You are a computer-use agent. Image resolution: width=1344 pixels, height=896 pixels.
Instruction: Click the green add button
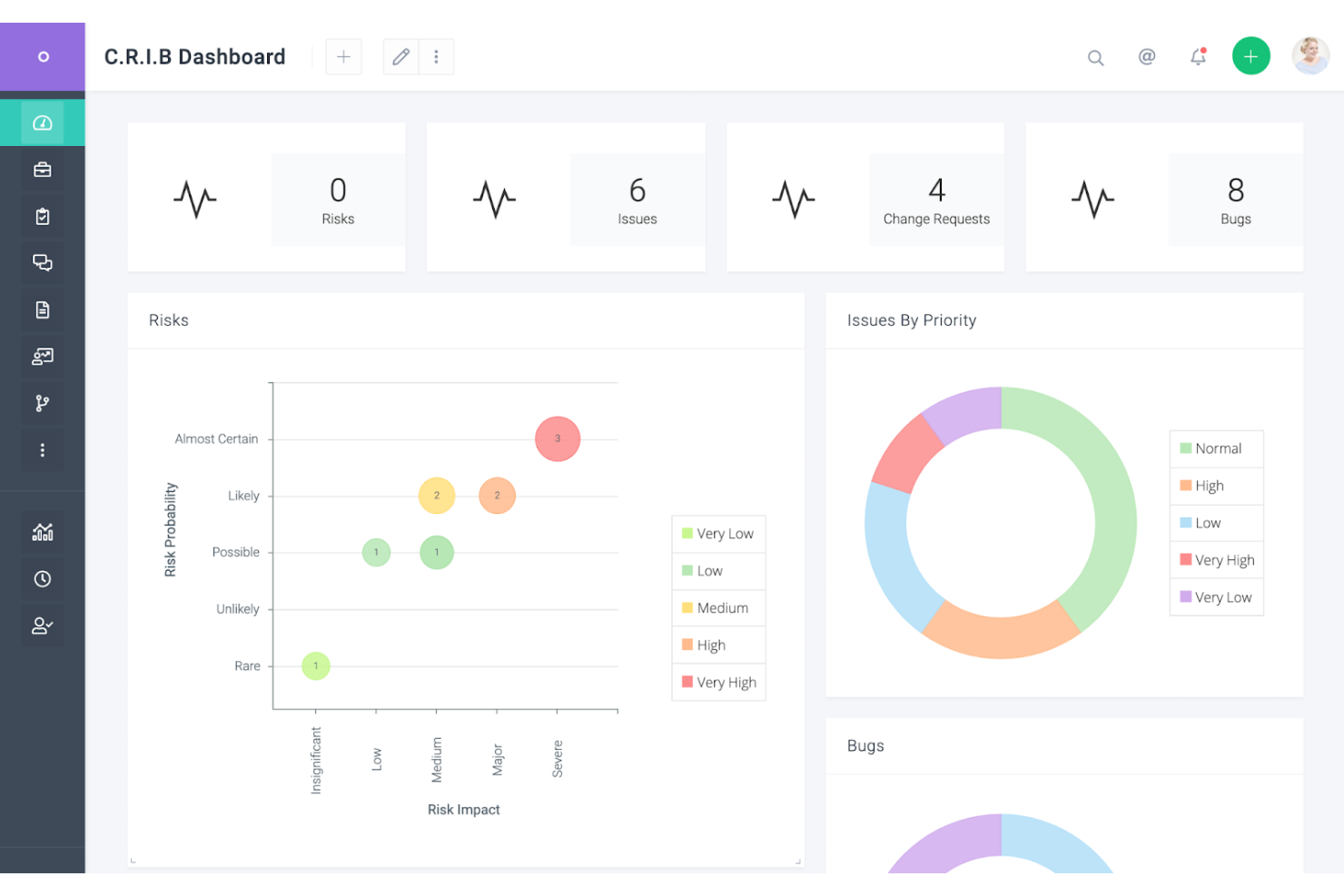click(1251, 56)
